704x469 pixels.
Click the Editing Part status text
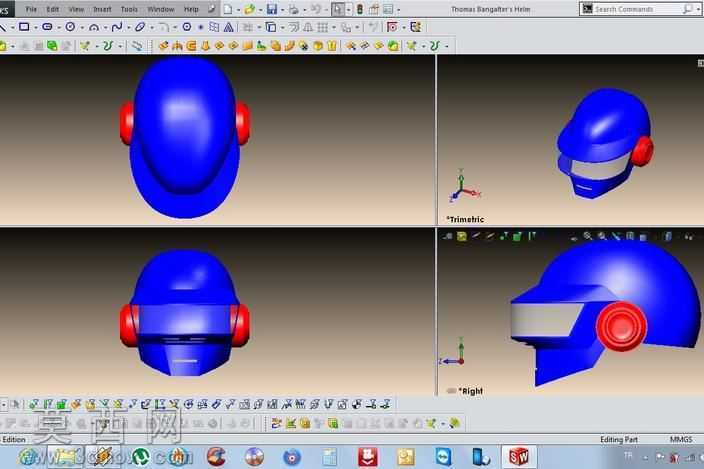(619, 439)
